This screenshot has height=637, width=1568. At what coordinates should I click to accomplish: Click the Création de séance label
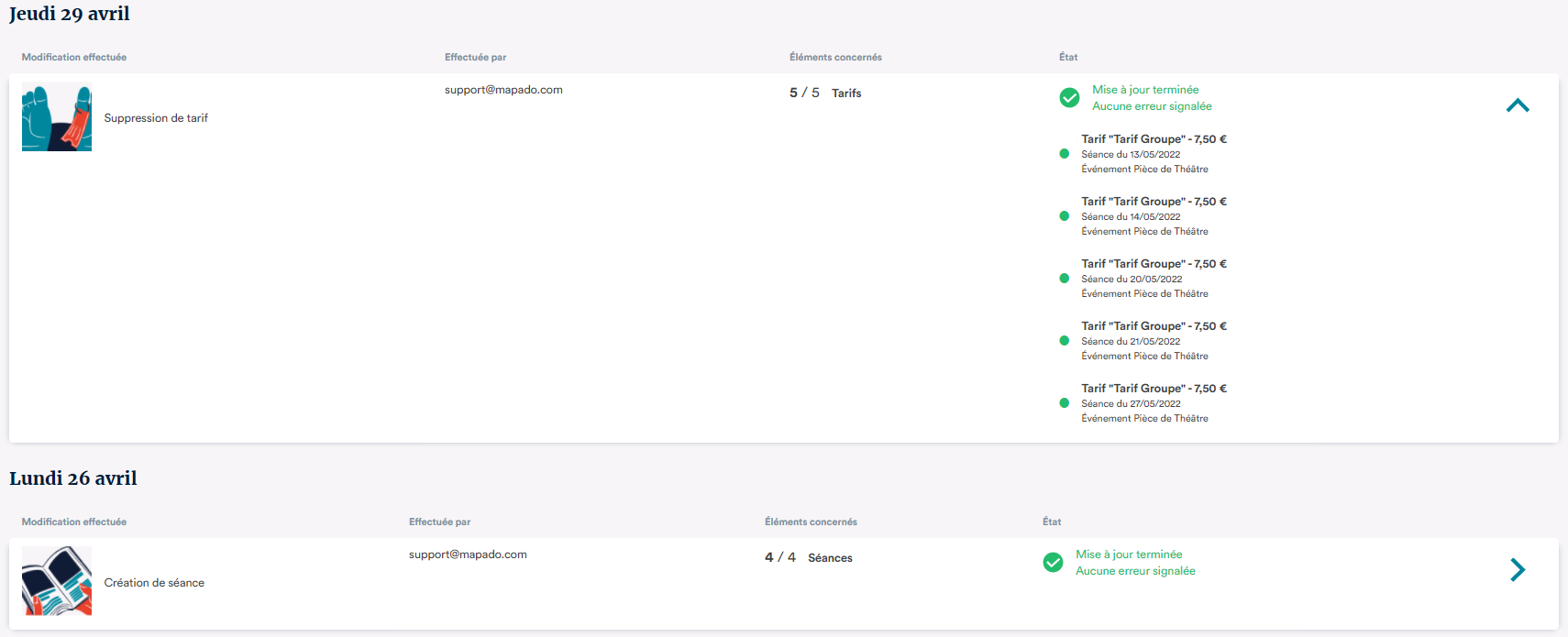pyautogui.click(x=154, y=583)
